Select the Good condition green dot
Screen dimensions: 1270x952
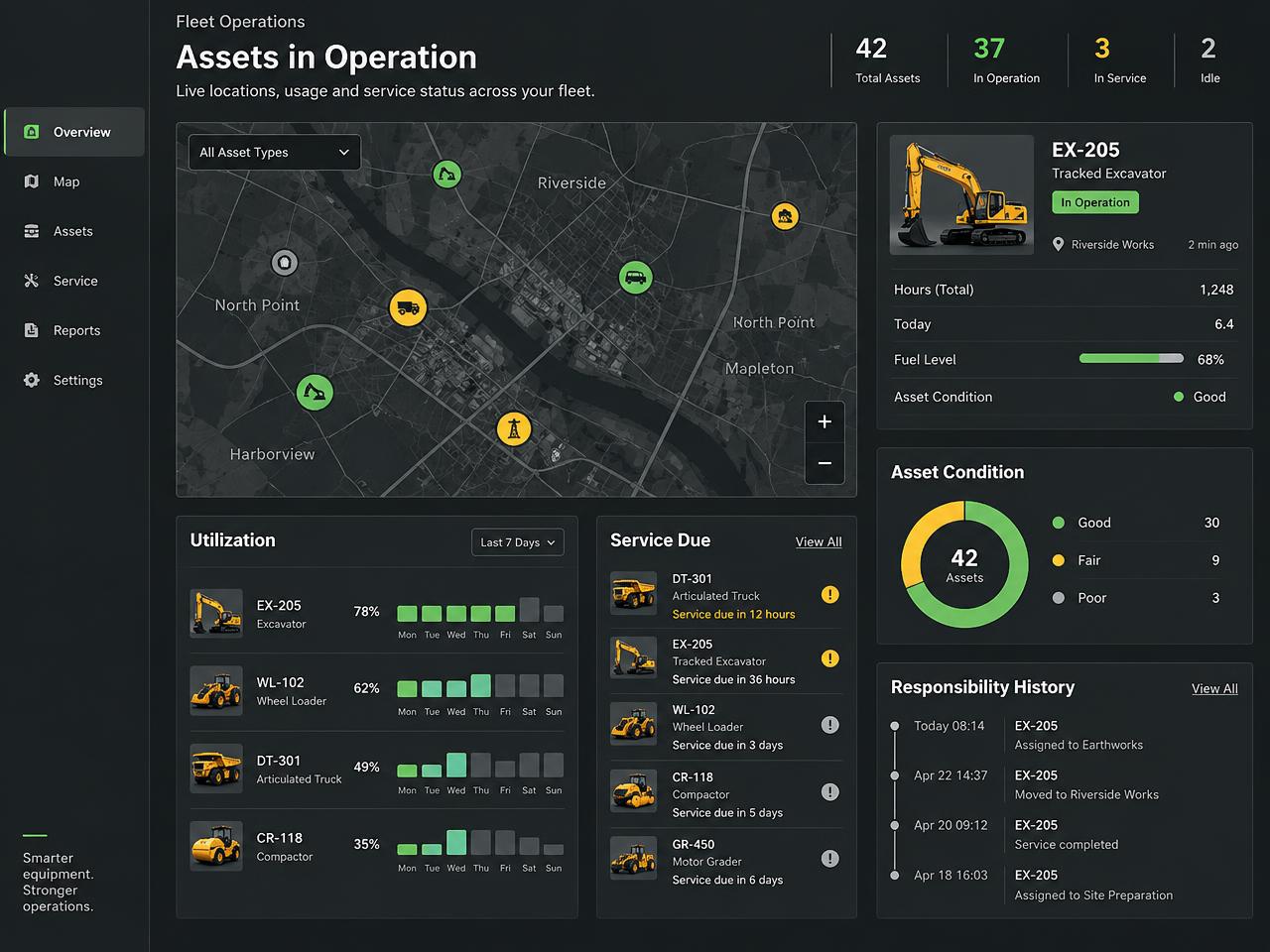pyautogui.click(x=1058, y=523)
